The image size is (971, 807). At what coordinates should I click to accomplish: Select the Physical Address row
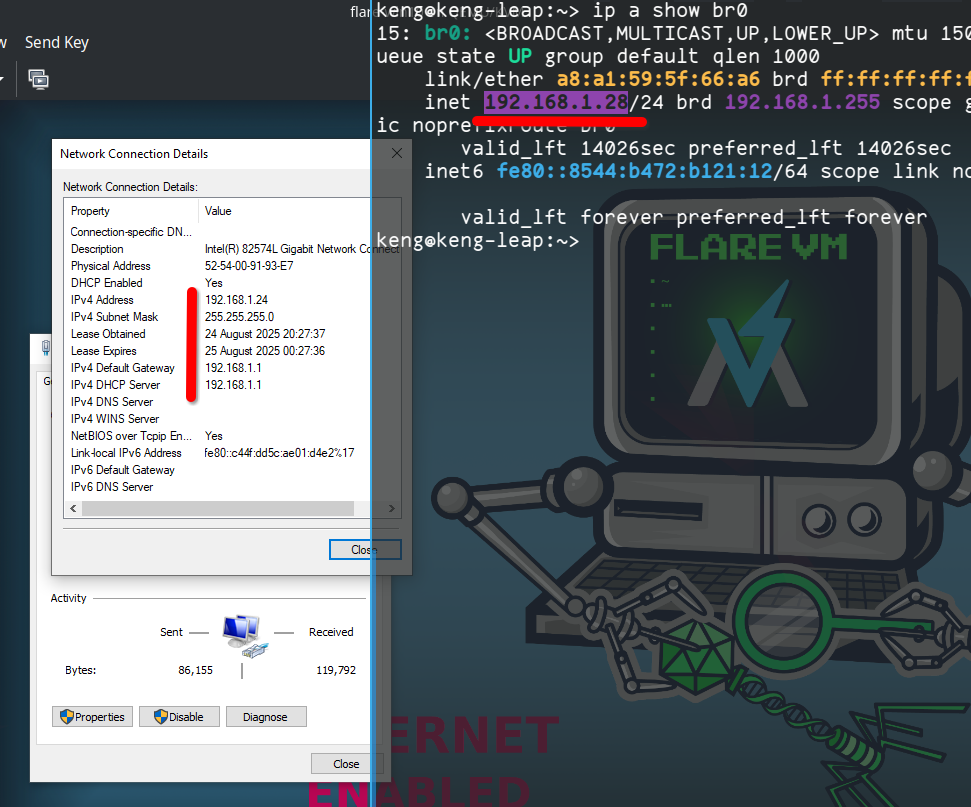(x=110, y=266)
